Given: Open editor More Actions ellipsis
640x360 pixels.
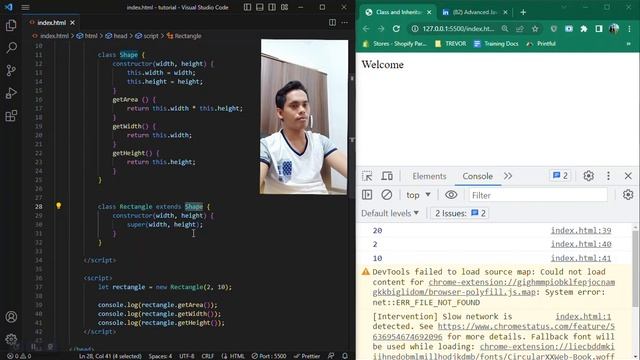Looking at the screenshot, I should [345, 22].
